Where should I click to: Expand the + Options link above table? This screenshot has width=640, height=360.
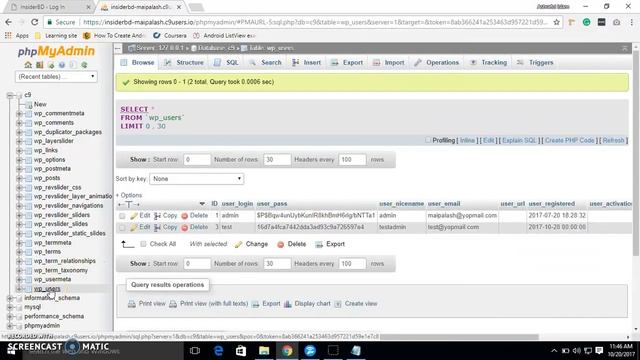129,195
